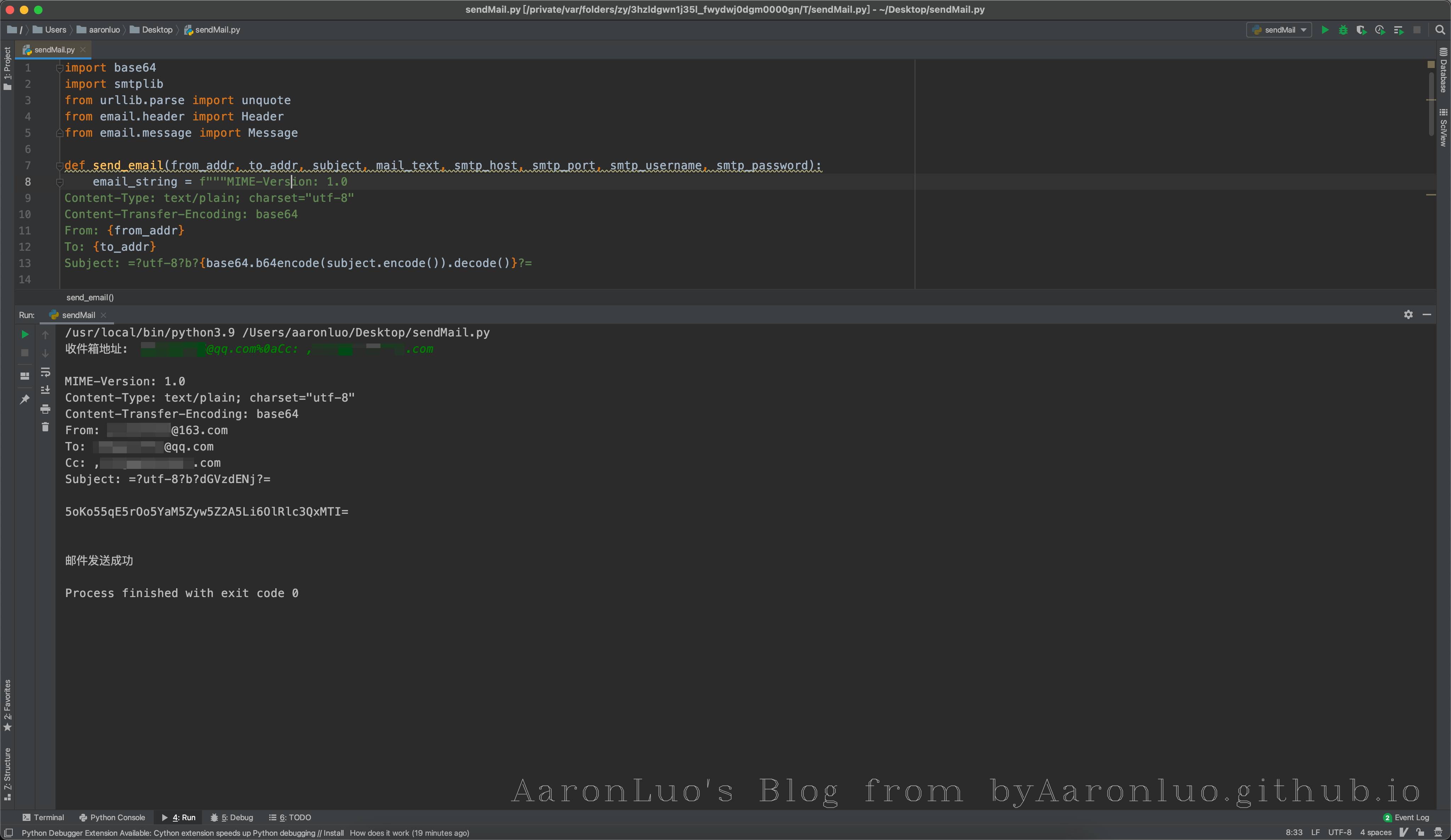Click Desktop in the breadcrumb path
Viewport: 1451px width, 840px height.
point(157,30)
